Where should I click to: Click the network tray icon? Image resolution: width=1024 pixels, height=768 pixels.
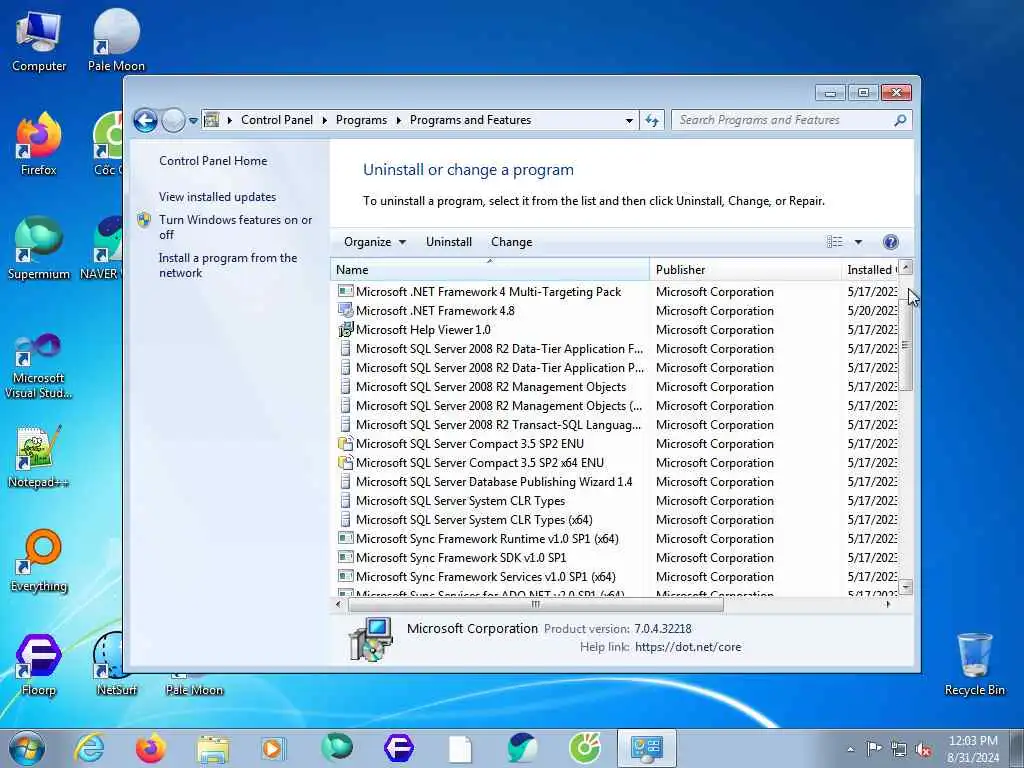coord(899,749)
